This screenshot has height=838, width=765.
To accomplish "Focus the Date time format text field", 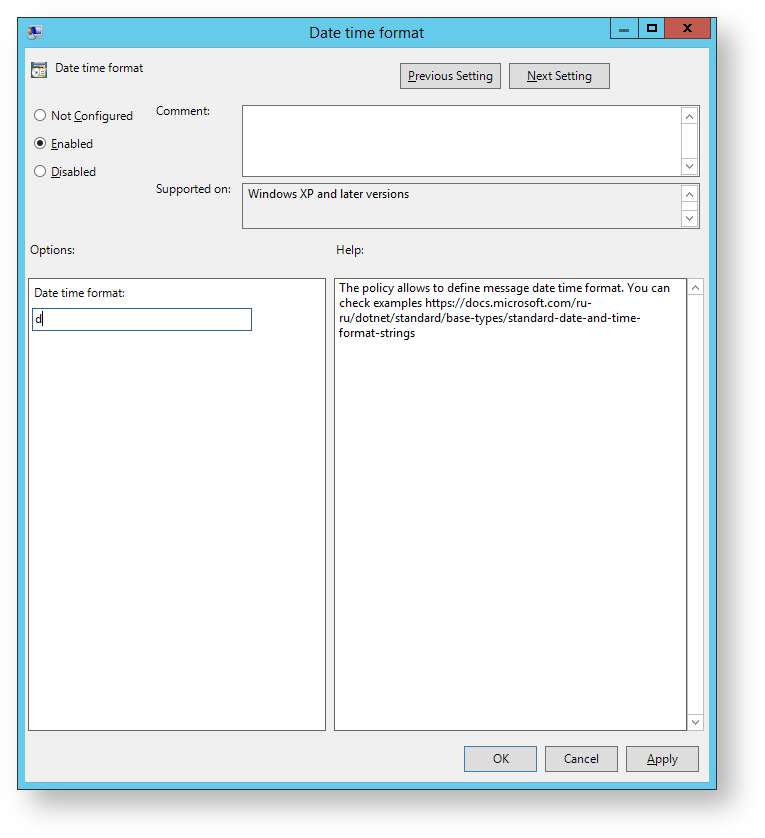I will (x=142, y=320).
